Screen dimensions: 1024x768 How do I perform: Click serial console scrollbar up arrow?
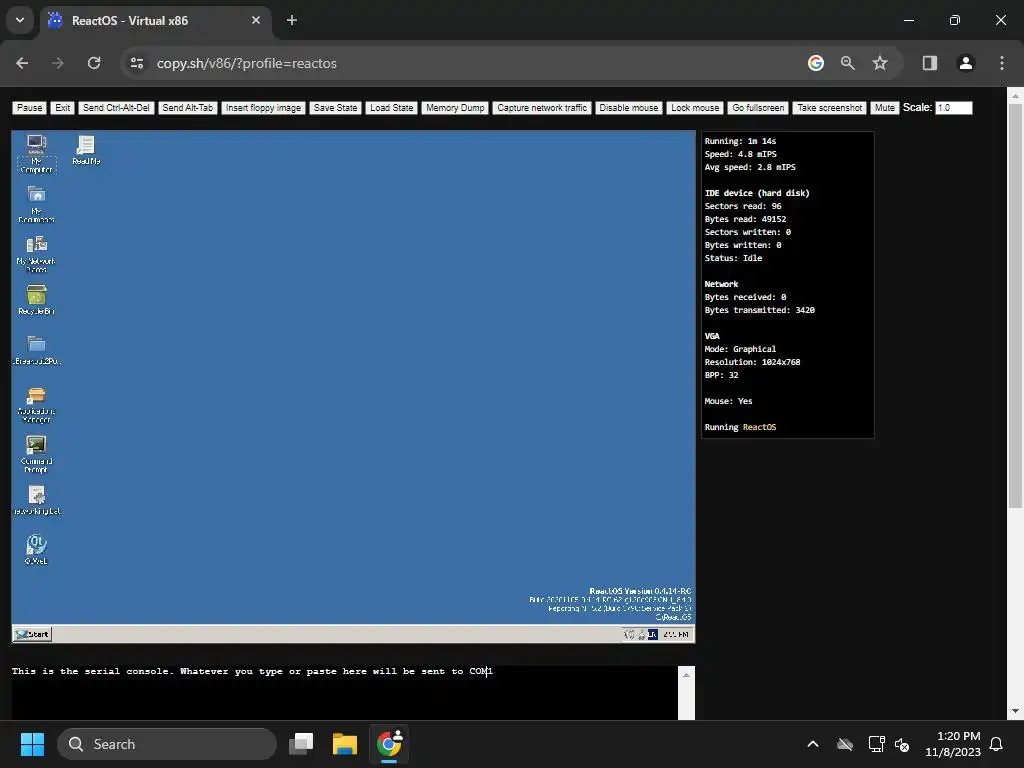coord(686,675)
